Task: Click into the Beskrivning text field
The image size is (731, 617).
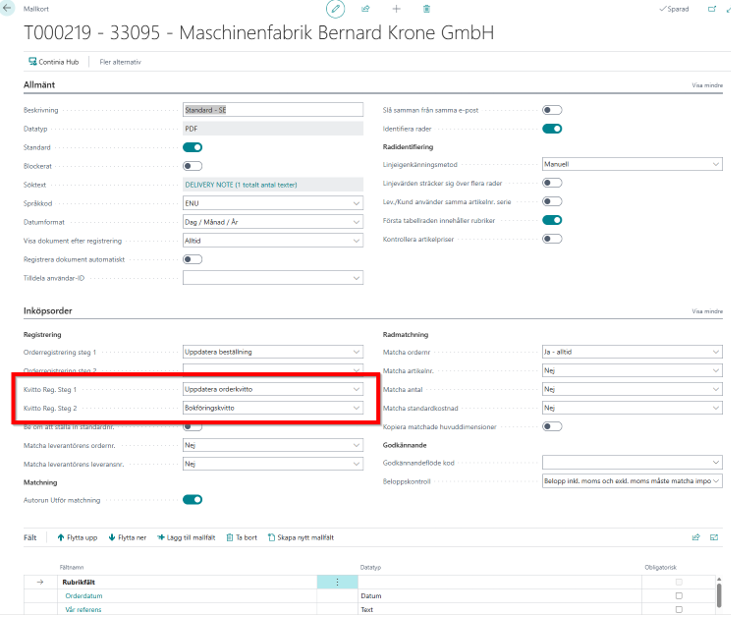Action: (272, 110)
